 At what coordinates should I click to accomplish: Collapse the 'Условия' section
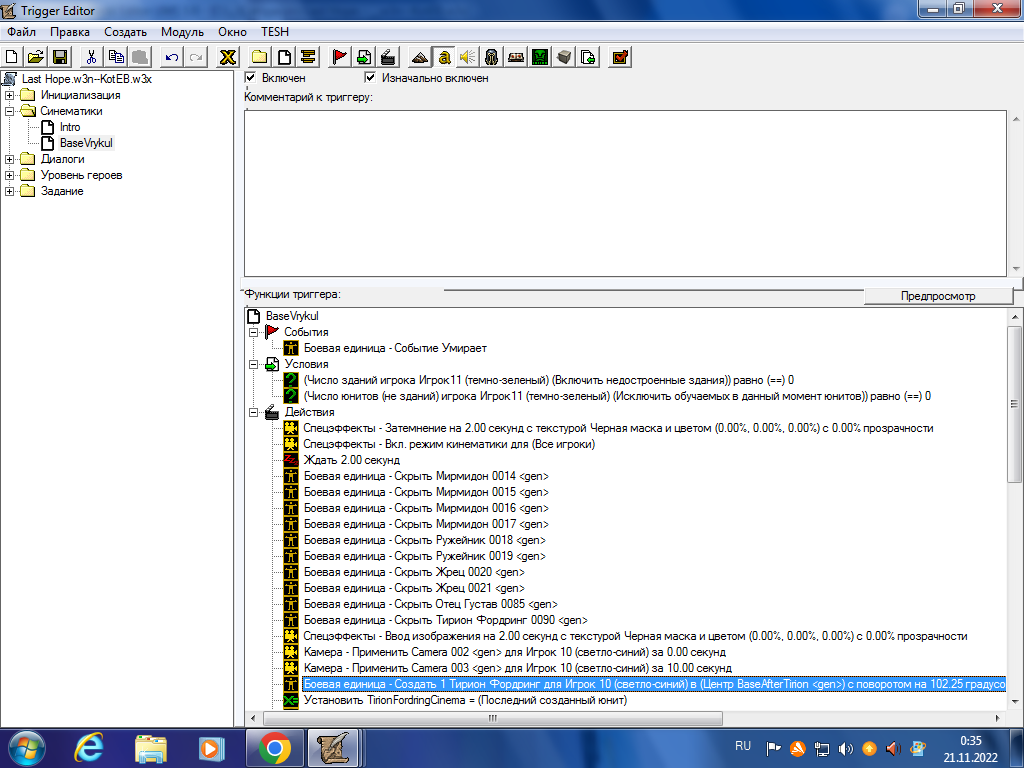tap(253, 364)
